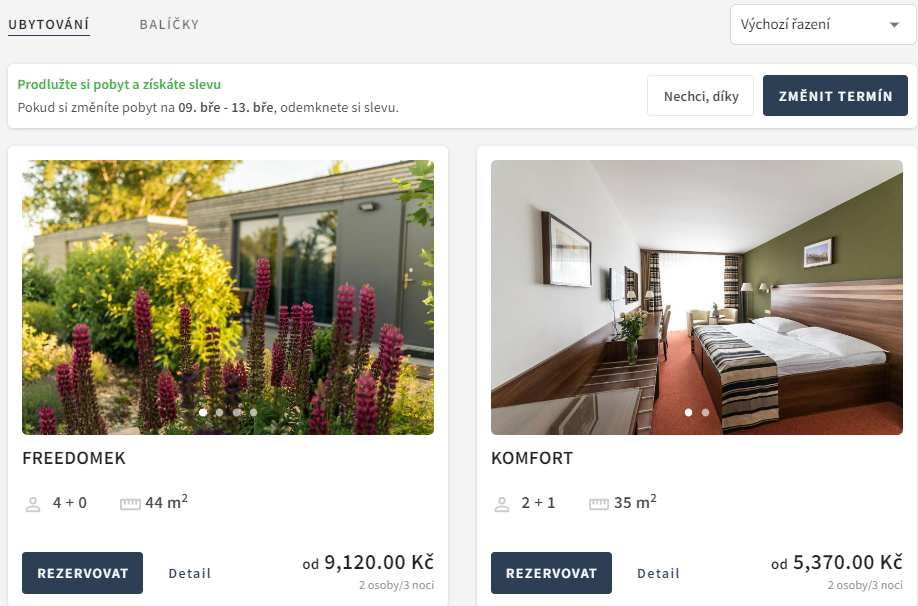This screenshot has height=606, width=918.
Task: Click the ZMĚNIT TERMÍN button
Action: [835, 95]
